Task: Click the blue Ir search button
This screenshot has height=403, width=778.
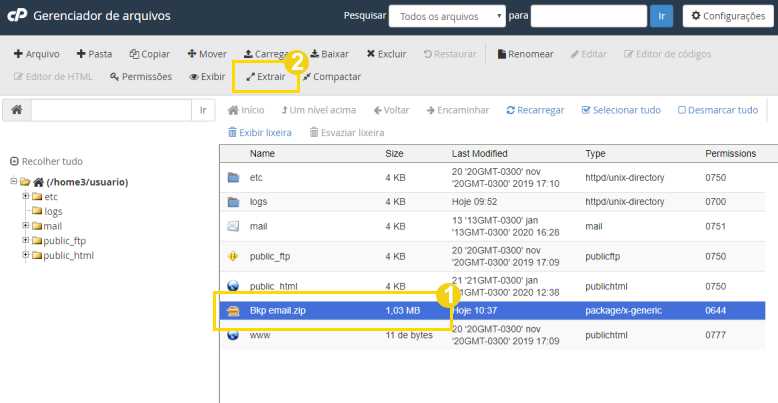Action: point(661,16)
